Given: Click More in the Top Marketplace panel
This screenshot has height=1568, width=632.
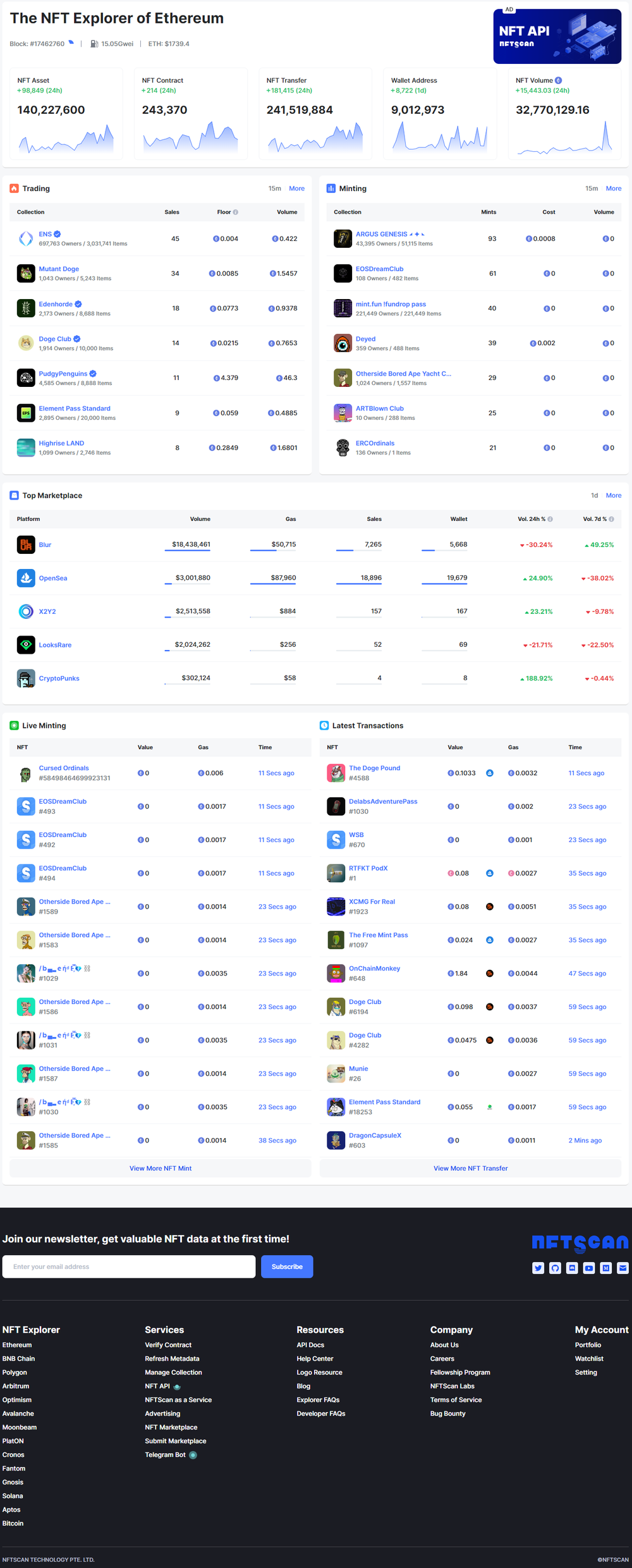Looking at the screenshot, I should [x=614, y=496].
